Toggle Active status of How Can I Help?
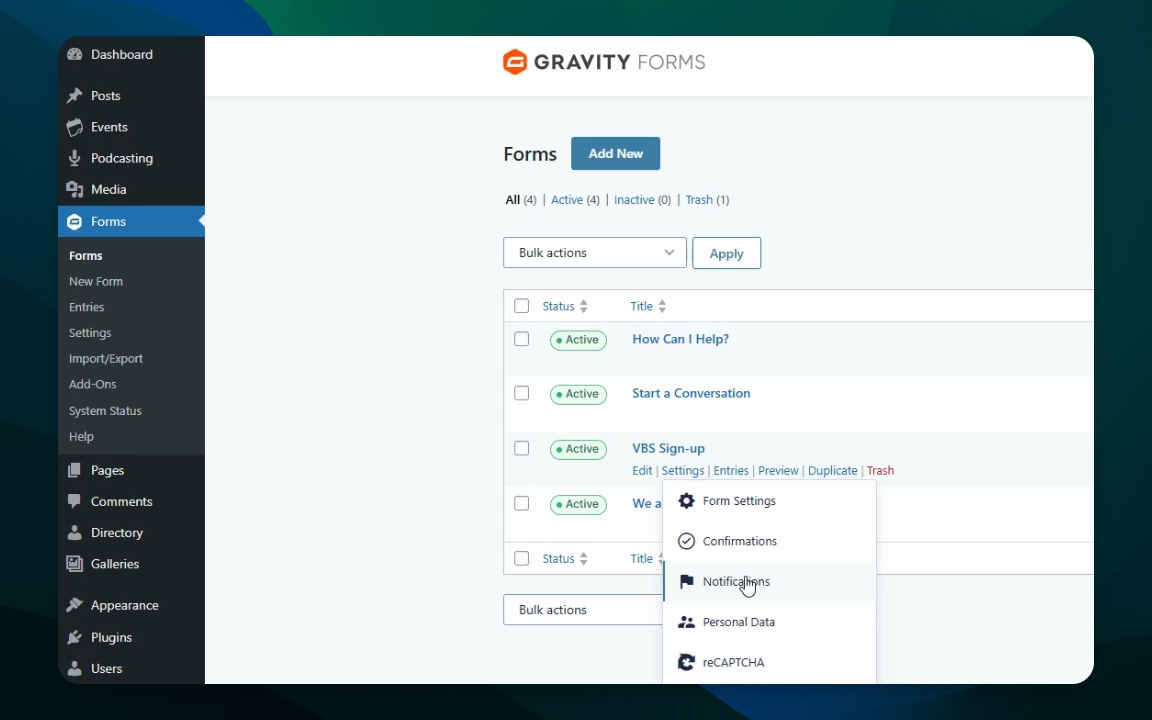The width and height of the screenshot is (1152, 720). 578,340
